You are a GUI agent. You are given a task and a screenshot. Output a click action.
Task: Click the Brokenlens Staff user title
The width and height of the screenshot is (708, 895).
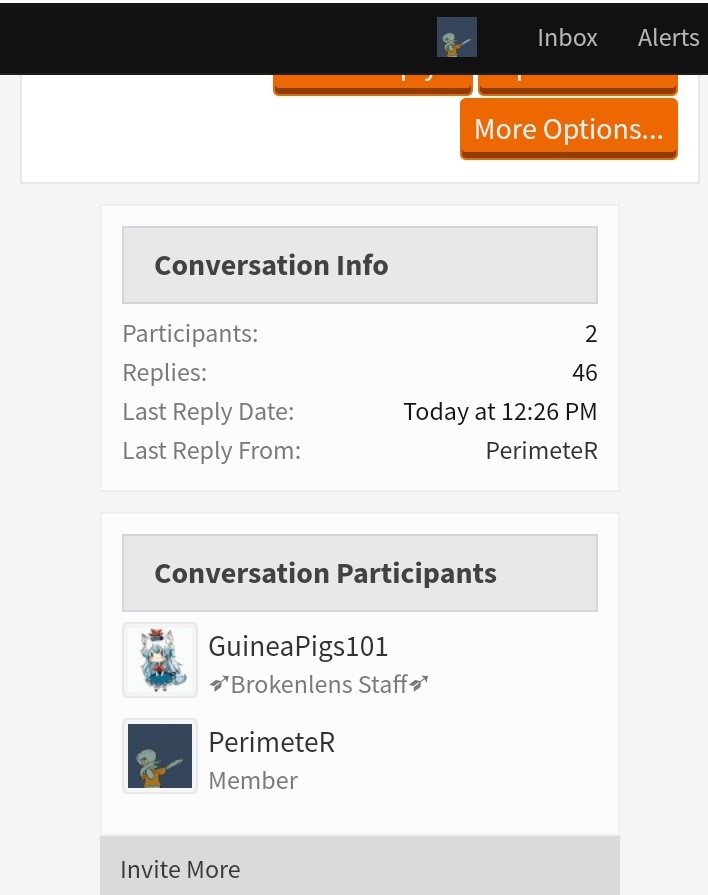pyautogui.click(x=319, y=684)
